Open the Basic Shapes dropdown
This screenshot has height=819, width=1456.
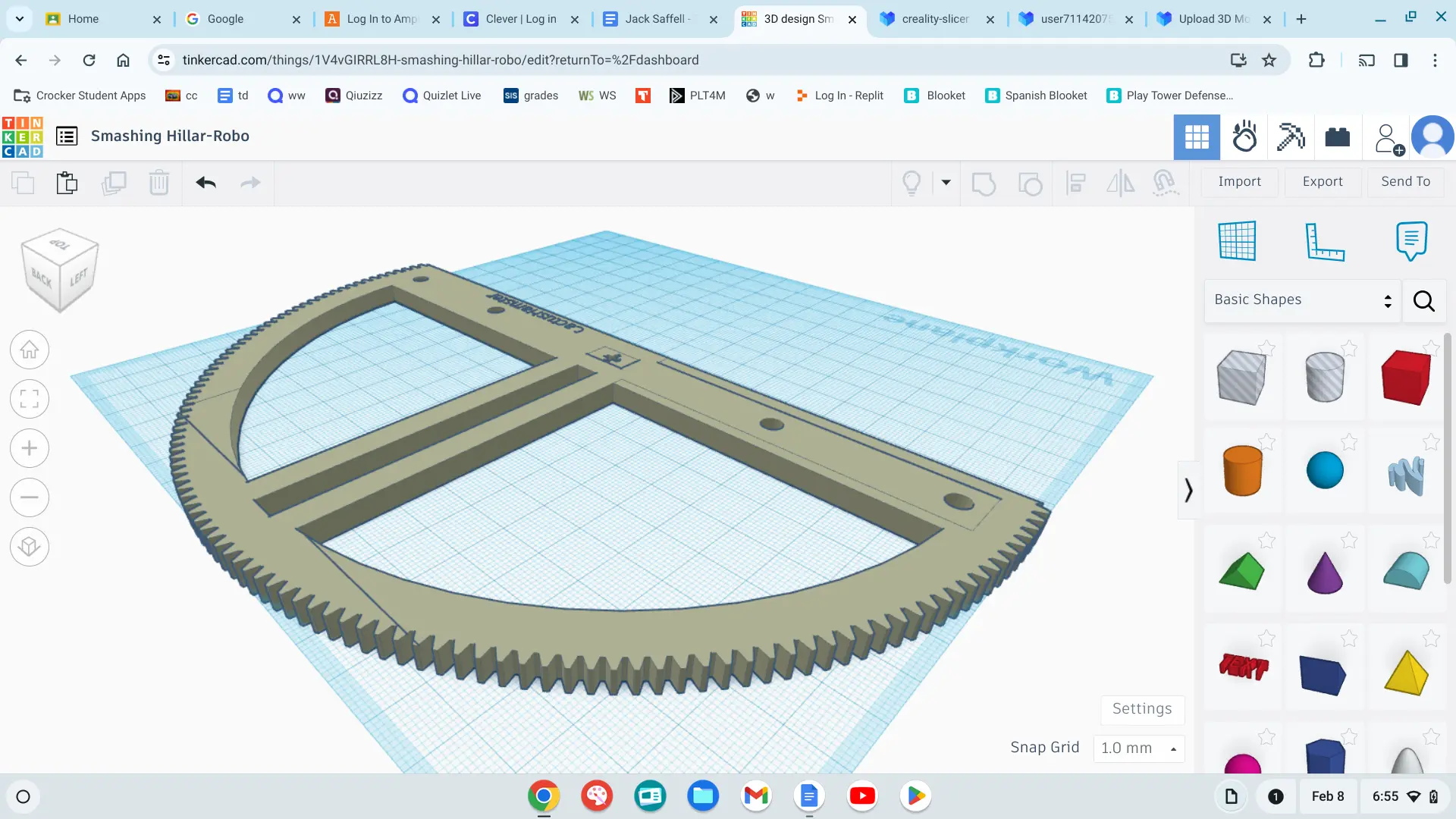coord(1302,300)
